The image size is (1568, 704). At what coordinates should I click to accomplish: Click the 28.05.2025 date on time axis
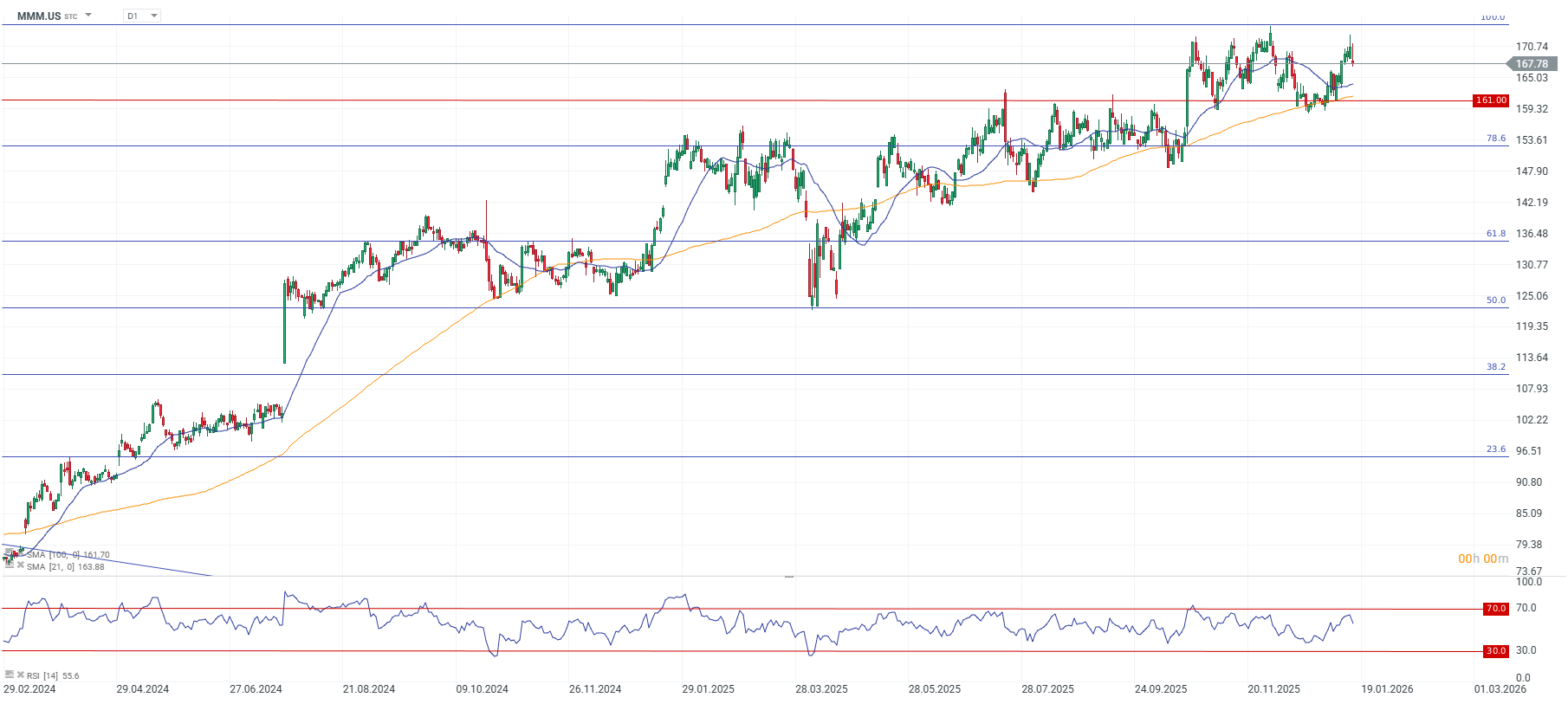(x=934, y=689)
